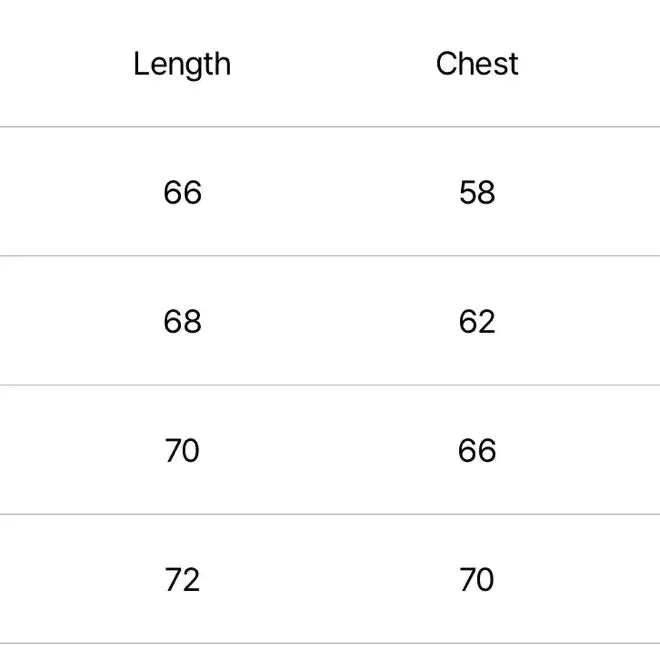The image size is (660, 660).
Task: Click the 70 in the Chest column
Action: 477,579
